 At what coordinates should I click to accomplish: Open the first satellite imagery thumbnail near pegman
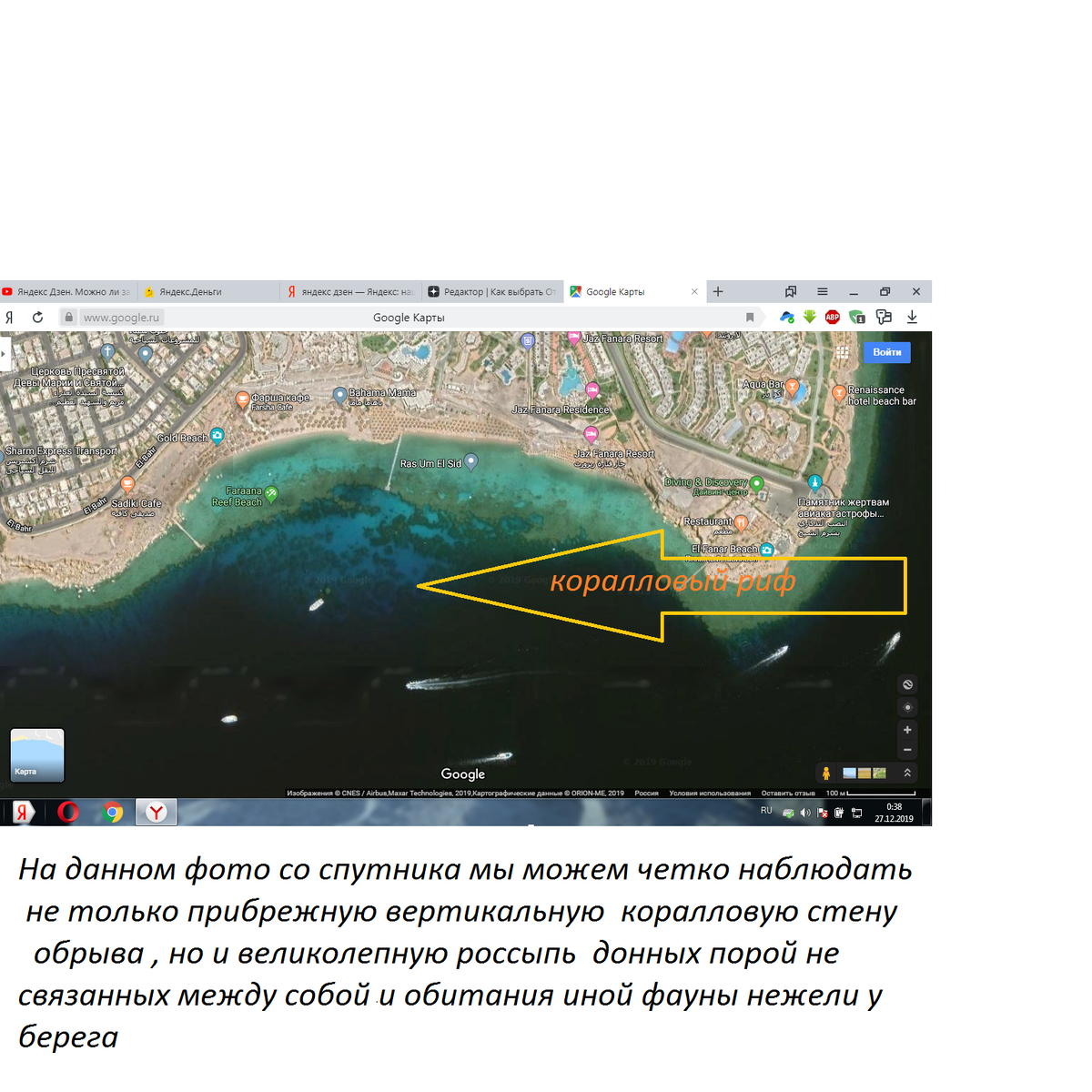pyautogui.click(x=850, y=773)
